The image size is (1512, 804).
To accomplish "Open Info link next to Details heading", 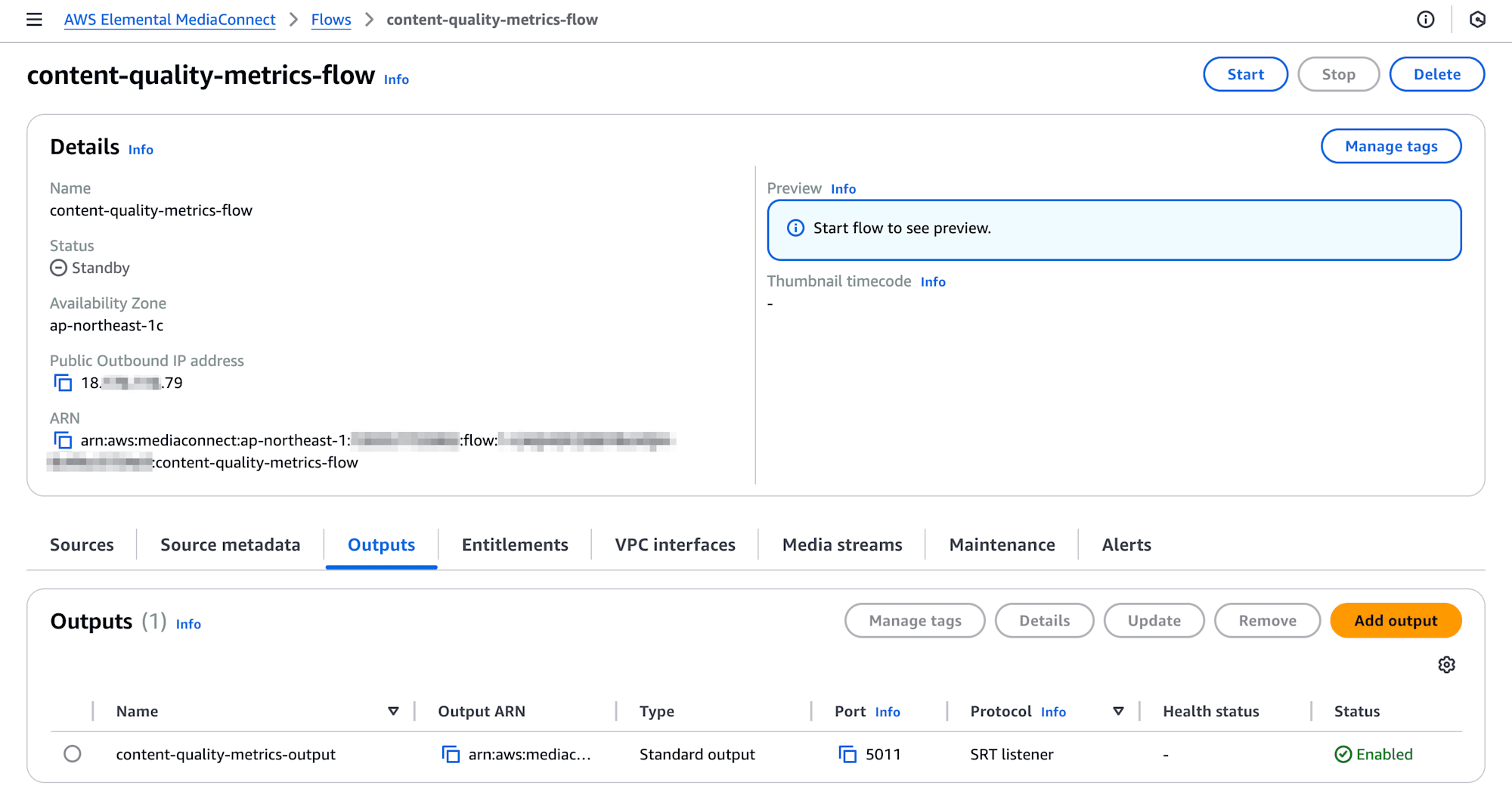I will [141, 150].
